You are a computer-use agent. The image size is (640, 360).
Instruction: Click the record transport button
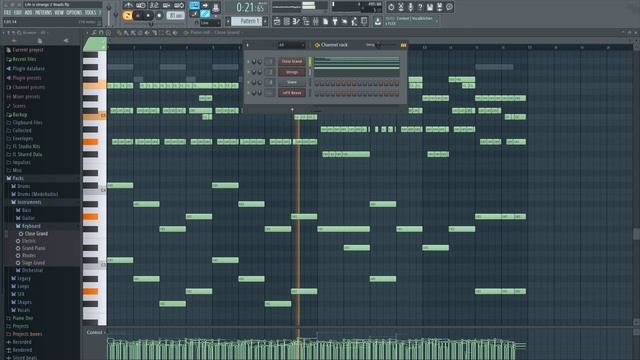click(x=160, y=16)
